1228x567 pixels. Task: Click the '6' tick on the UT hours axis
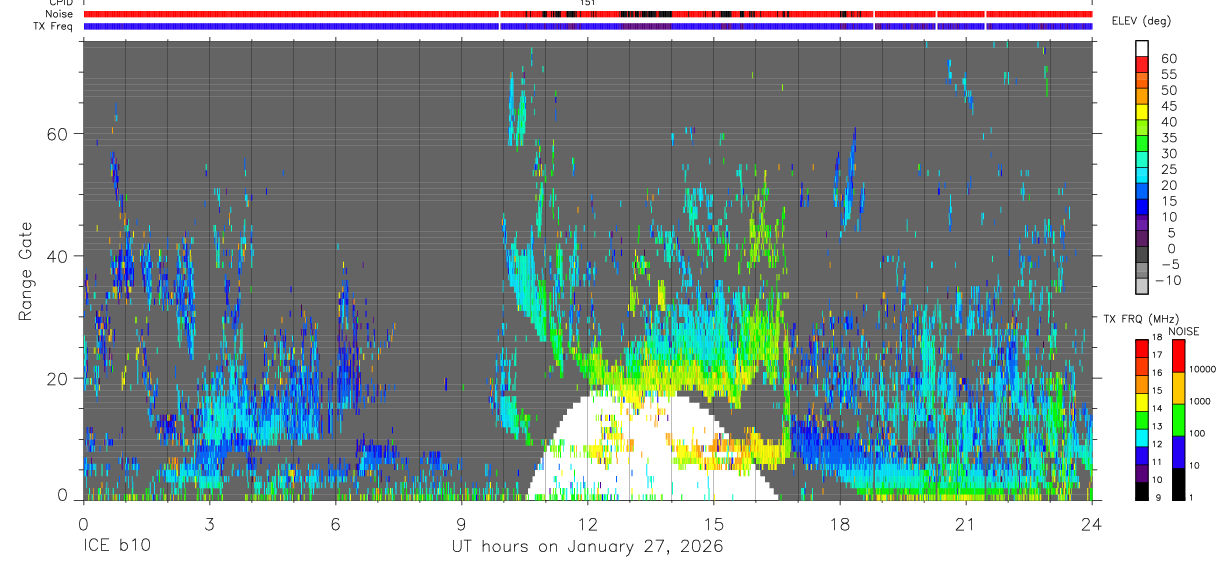[x=335, y=524]
